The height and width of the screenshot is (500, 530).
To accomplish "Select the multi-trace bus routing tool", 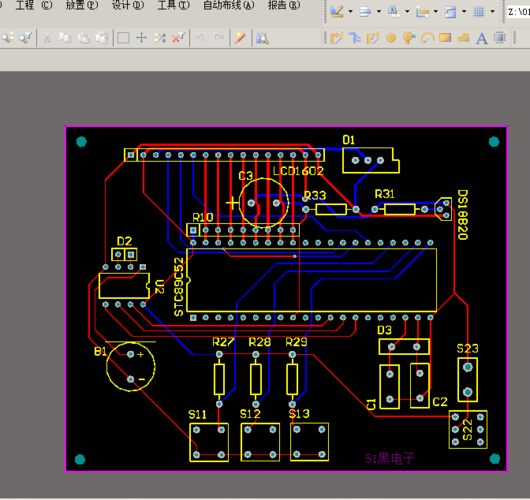I will click(x=355, y=38).
